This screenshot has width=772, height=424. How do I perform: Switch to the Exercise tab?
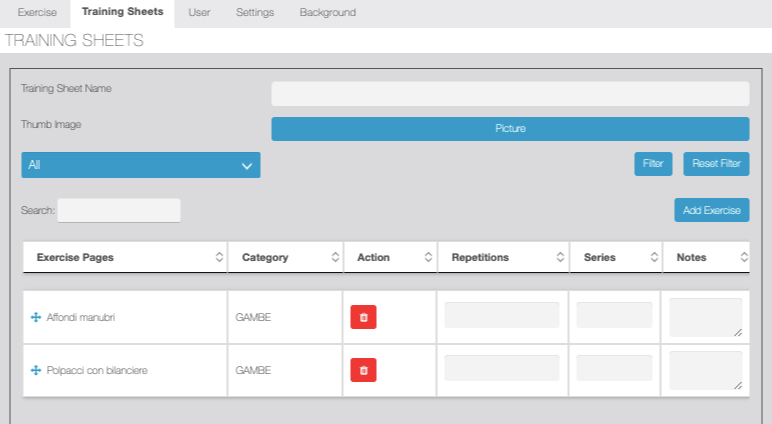(x=36, y=13)
